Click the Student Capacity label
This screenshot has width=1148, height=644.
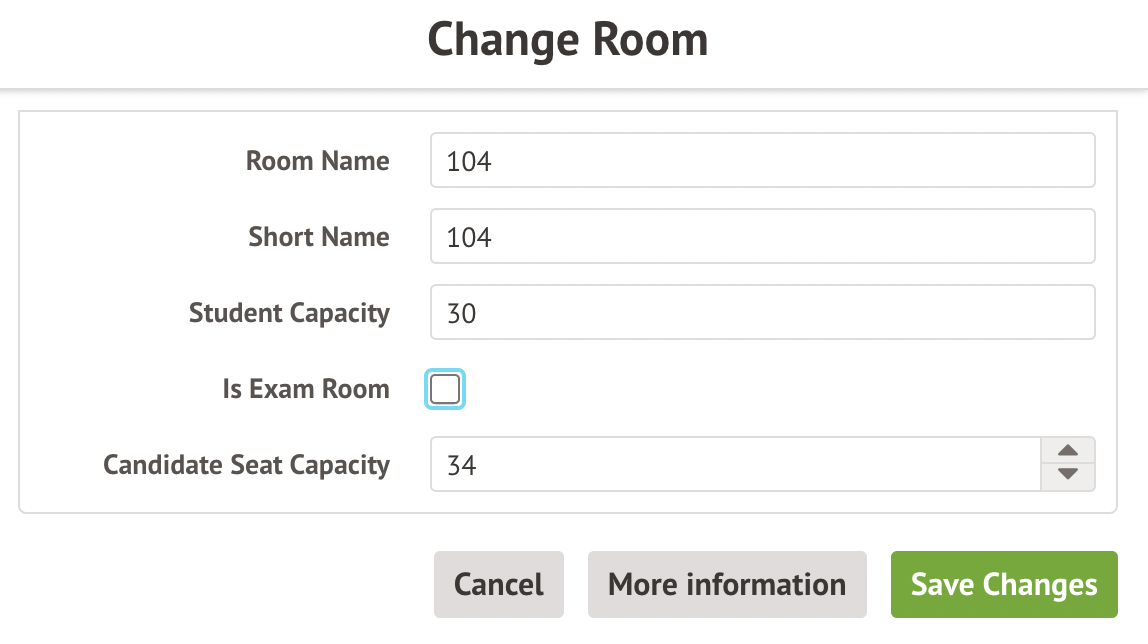(289, 313)
